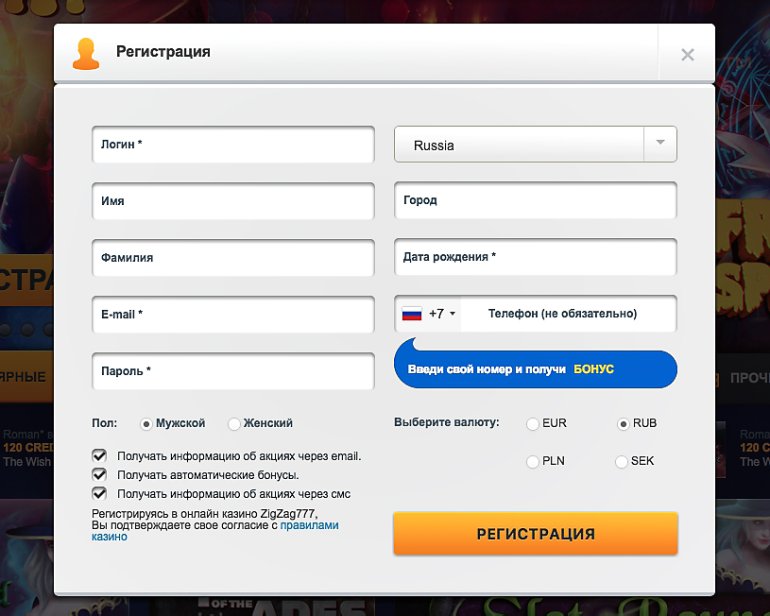The height and width of the screenshot is (616, 770).
Task: Select the Женский gender option
Action: (234, 423)
